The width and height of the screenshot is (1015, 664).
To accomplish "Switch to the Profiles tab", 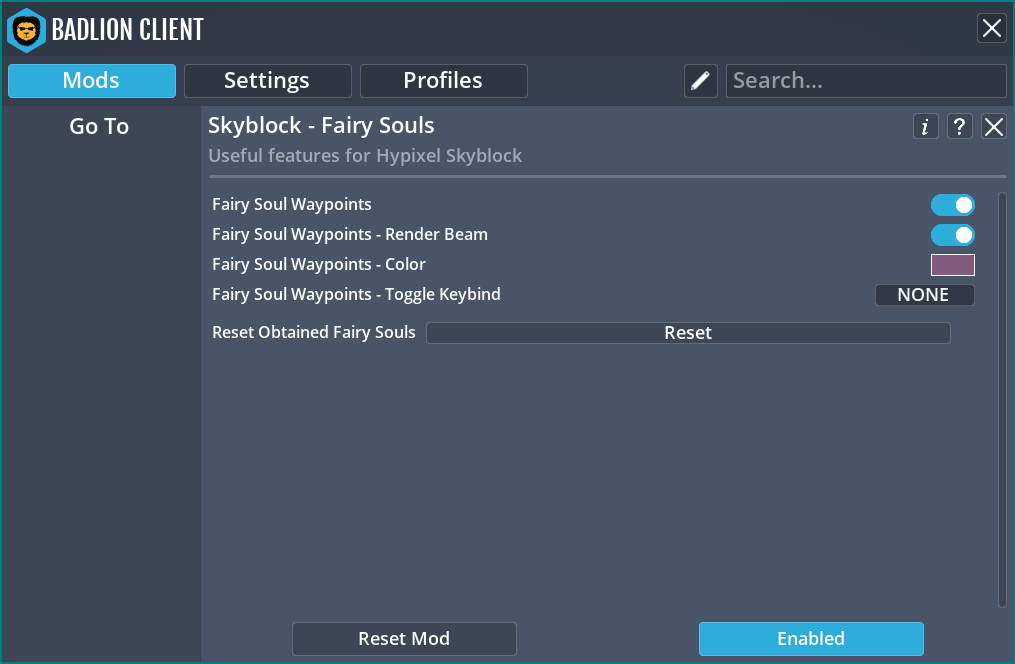I will [x=443, y=81].
